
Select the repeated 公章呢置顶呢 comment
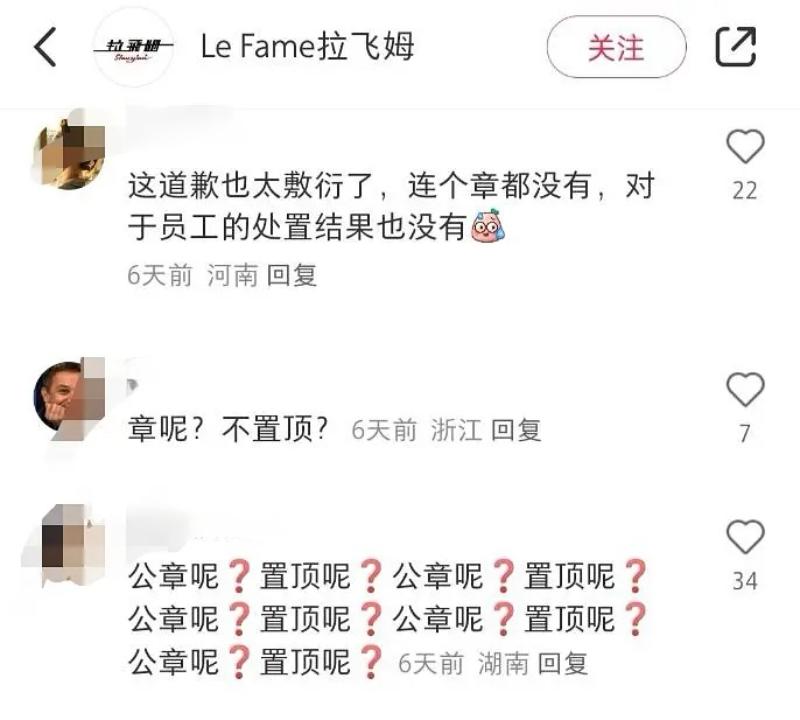tap(388, 619)
